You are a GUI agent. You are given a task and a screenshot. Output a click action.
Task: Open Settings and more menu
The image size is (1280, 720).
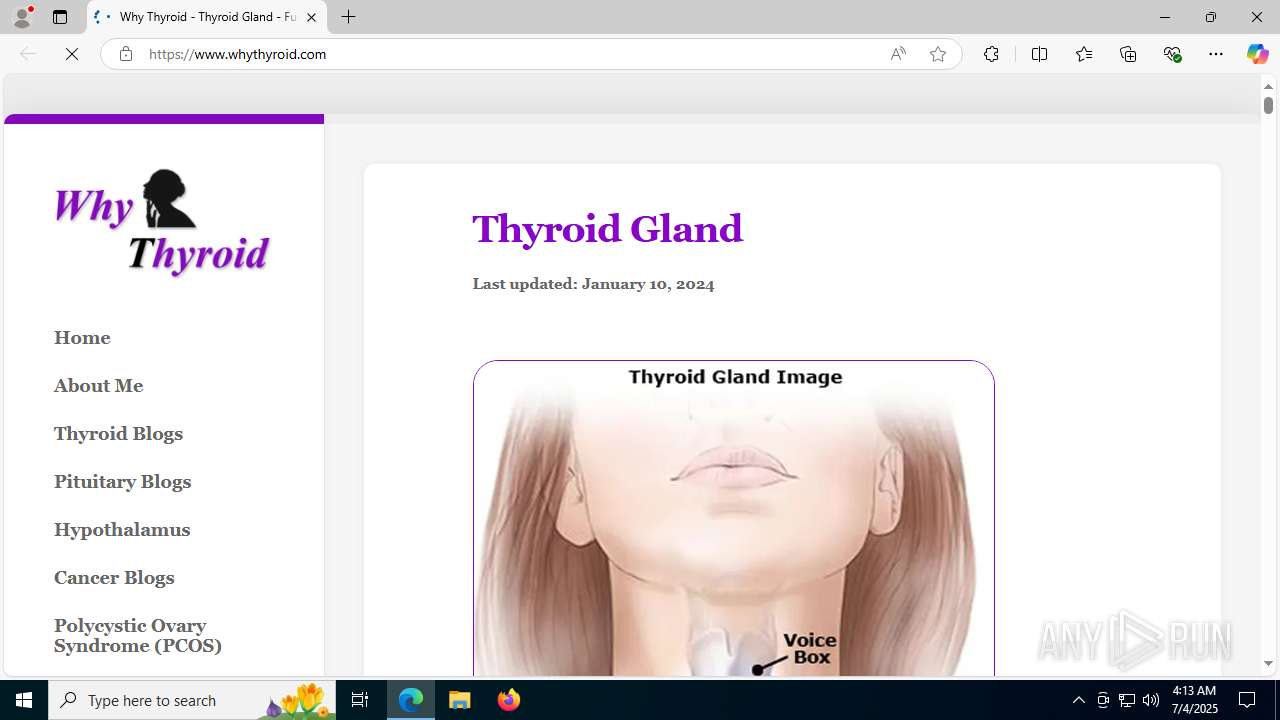point(1216,54)
